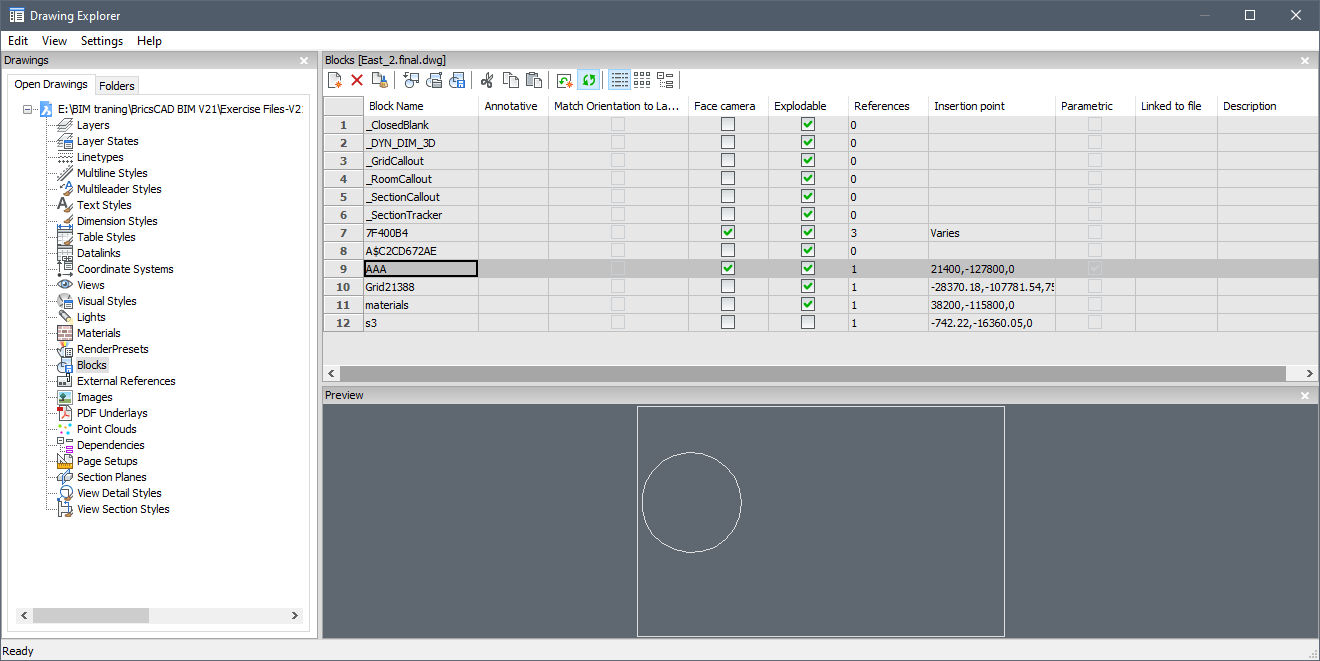1320x661 pixels.
Task: Disable Face camera for 7F400B4 block
Action: click(727, 232)
